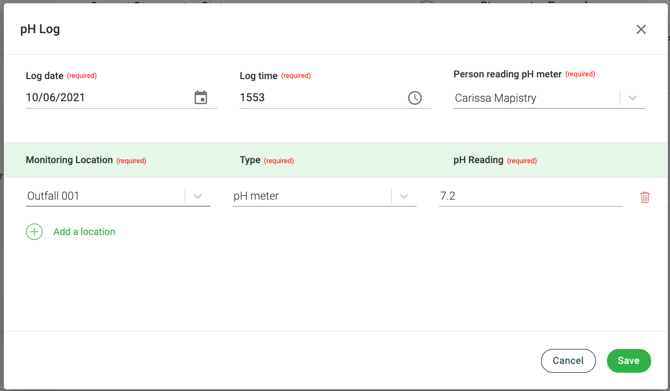This screenshot has height=391, width=670.
Task: Click the Add a location link
Action: pos(84,232)
